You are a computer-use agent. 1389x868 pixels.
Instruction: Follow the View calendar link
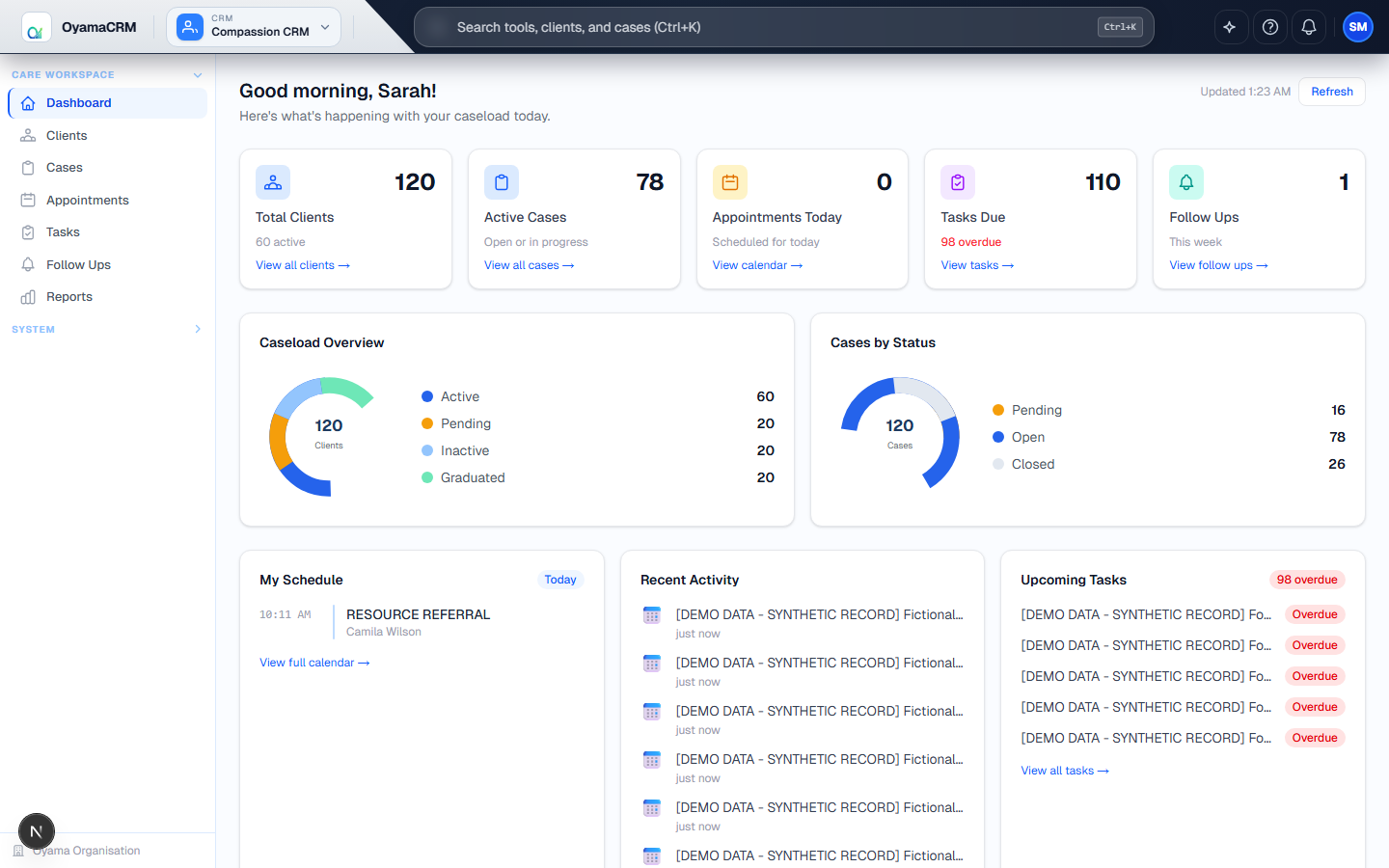[x=757, y=265]
